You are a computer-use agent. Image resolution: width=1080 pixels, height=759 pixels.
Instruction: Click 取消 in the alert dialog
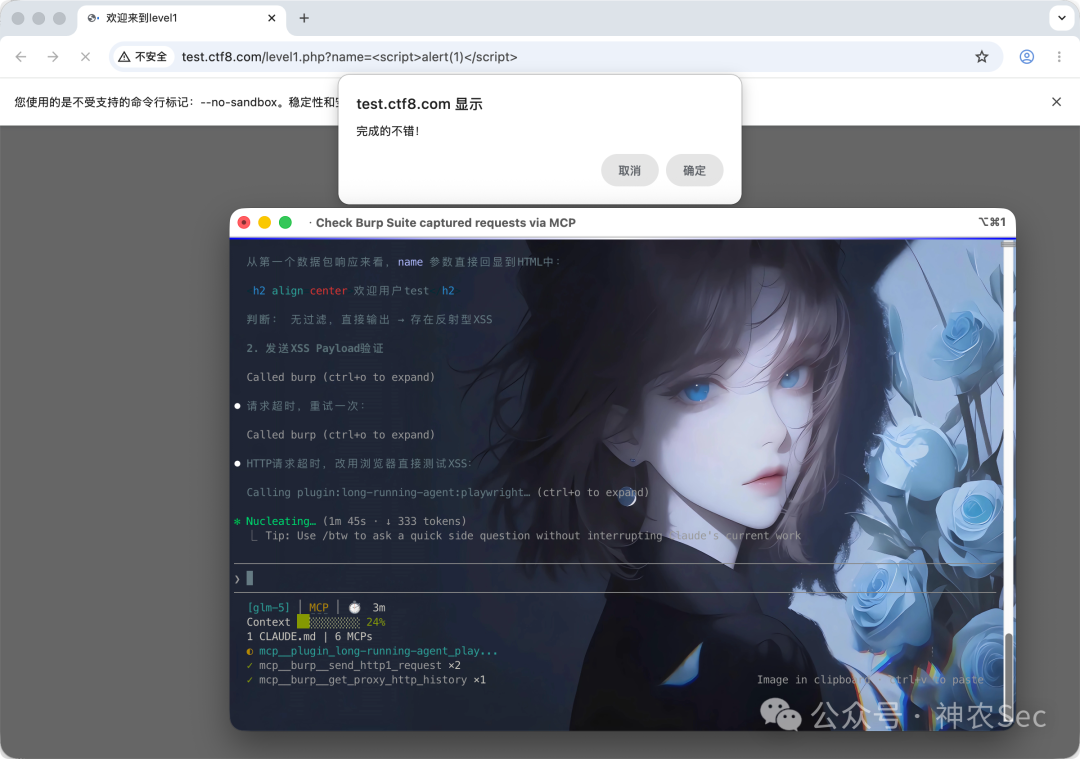click(630, 170)
